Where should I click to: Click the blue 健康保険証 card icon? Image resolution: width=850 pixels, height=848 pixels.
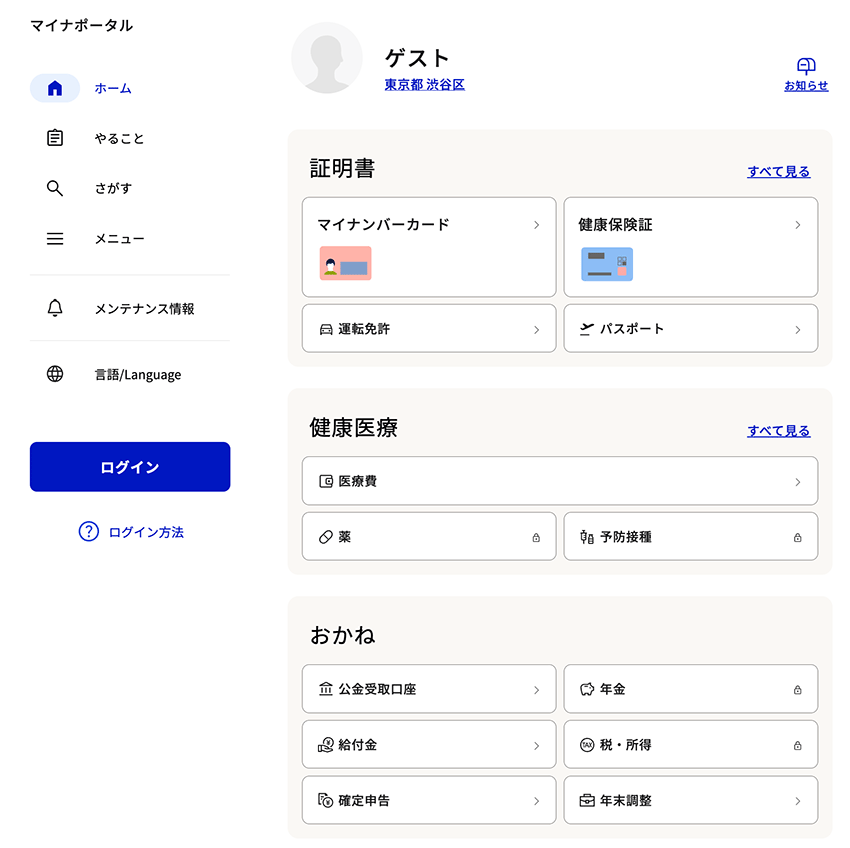tap(606, 264)
